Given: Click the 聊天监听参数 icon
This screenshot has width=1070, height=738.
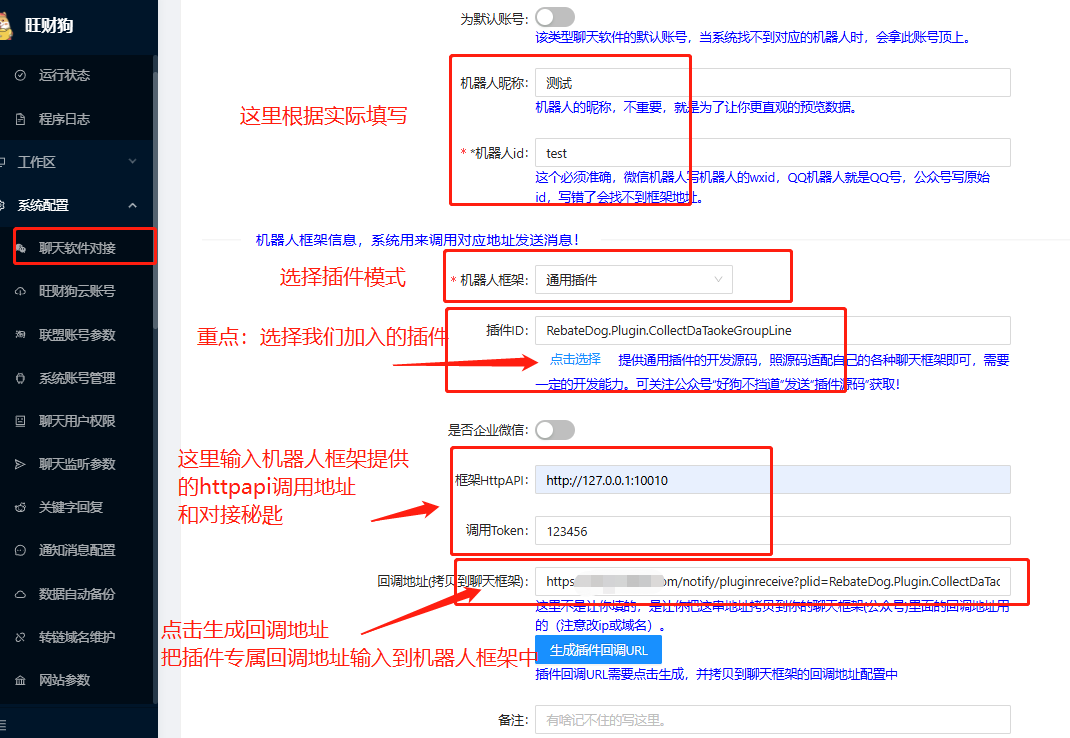Looking at the screenshot, I should [x=20, y=464].
